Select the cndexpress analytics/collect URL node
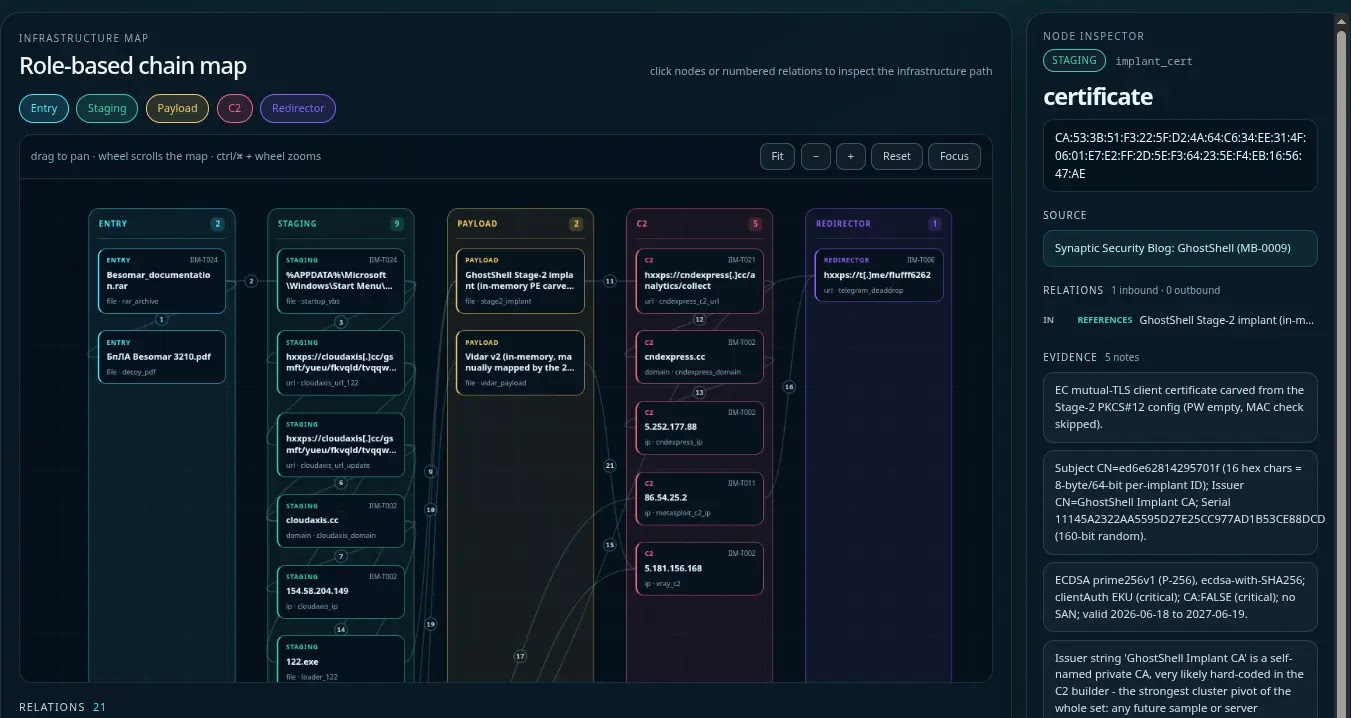The width and height of the screenshot is (1351, 718). (x=699, y=280)
